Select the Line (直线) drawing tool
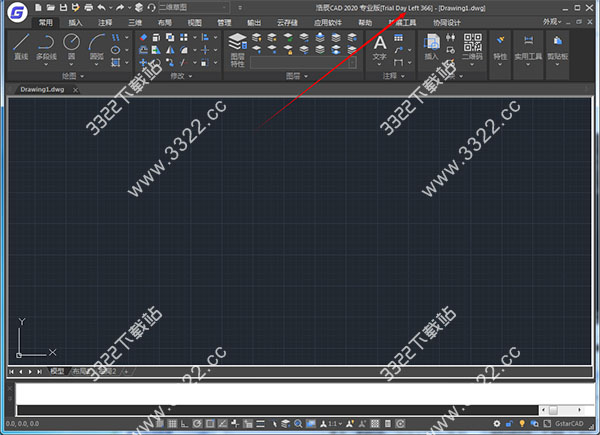The image size is (600, 435). click(21, 46)
